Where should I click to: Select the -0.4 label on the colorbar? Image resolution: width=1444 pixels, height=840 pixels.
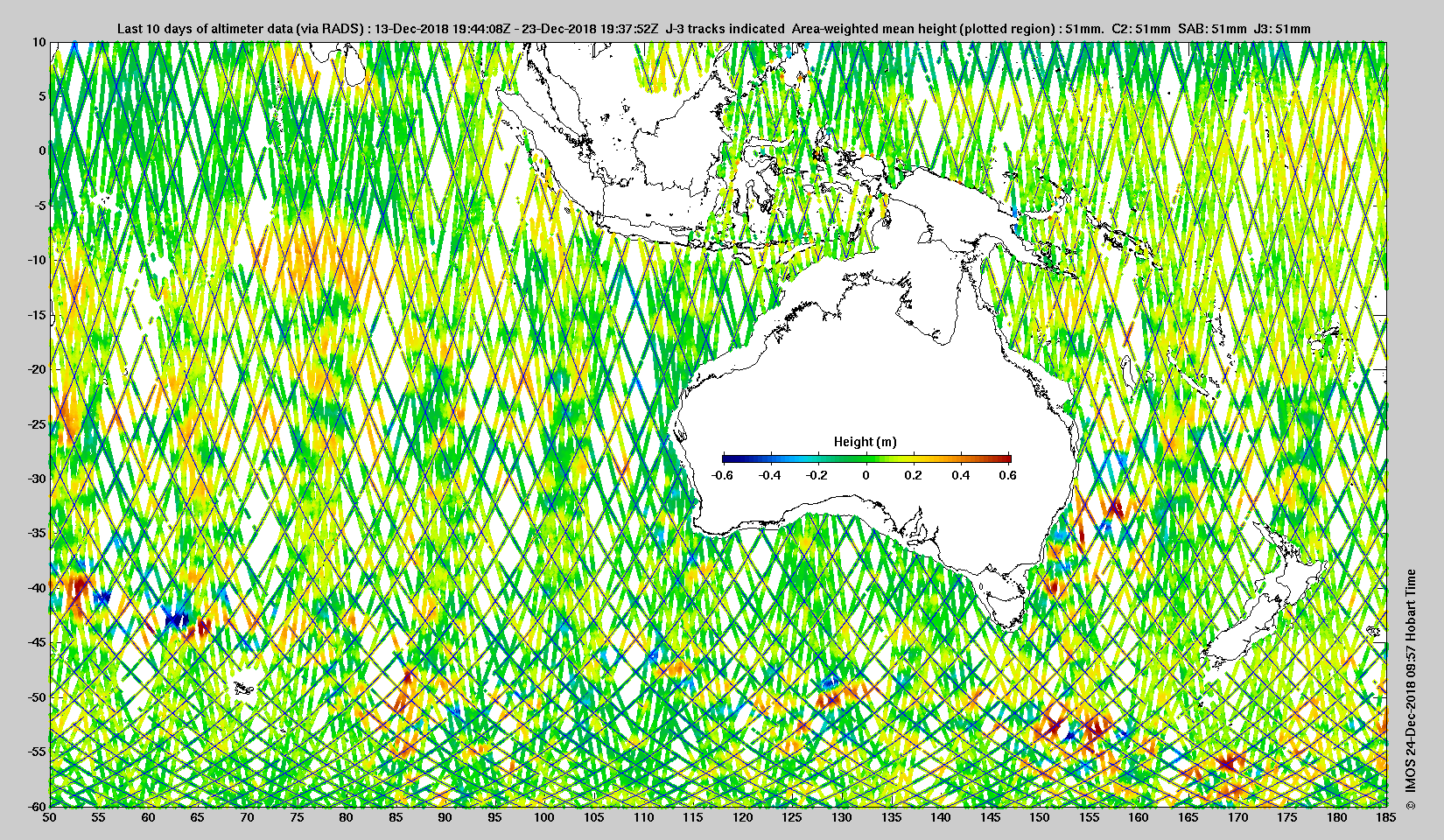(770, 475)
